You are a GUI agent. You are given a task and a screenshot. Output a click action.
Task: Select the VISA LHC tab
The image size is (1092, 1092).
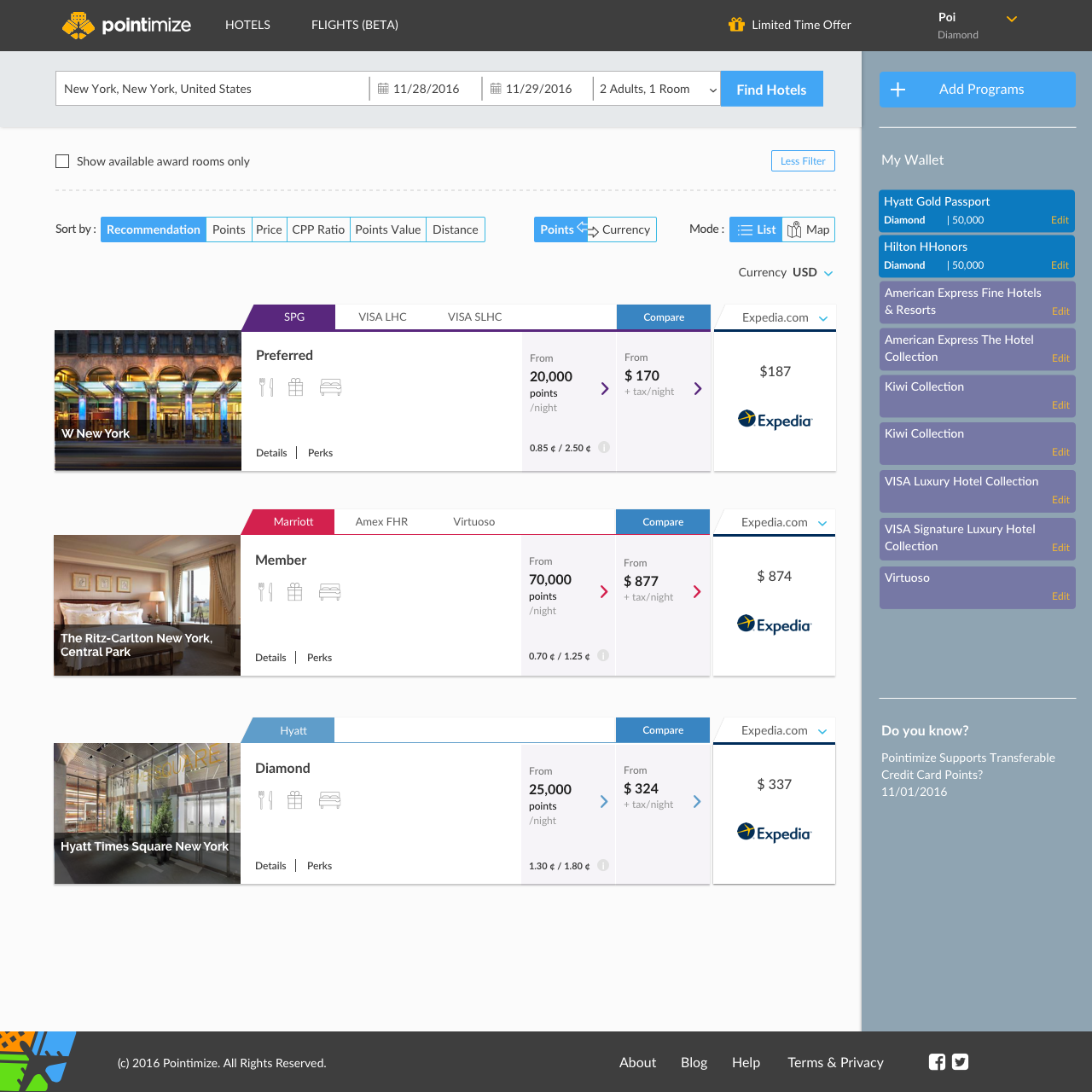coord(382,317)
